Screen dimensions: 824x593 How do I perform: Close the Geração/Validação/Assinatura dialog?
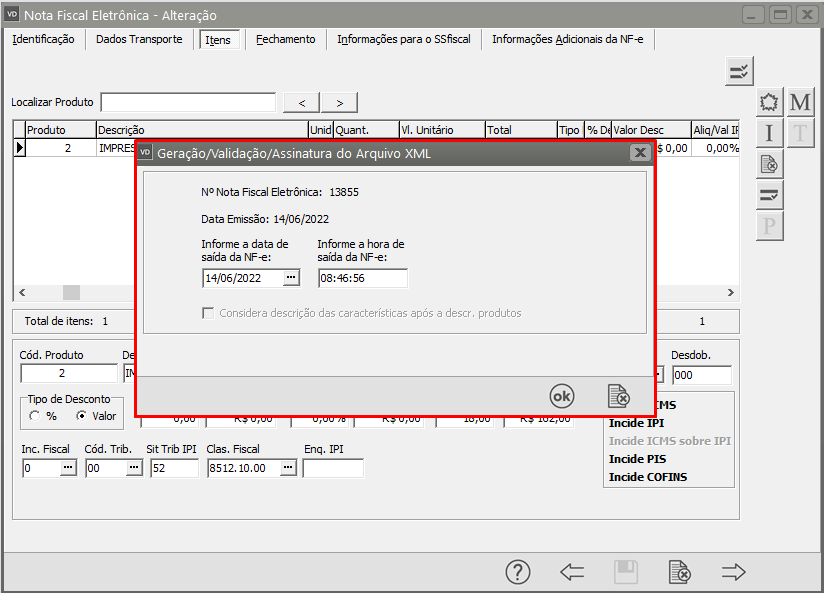pos(640,153)
